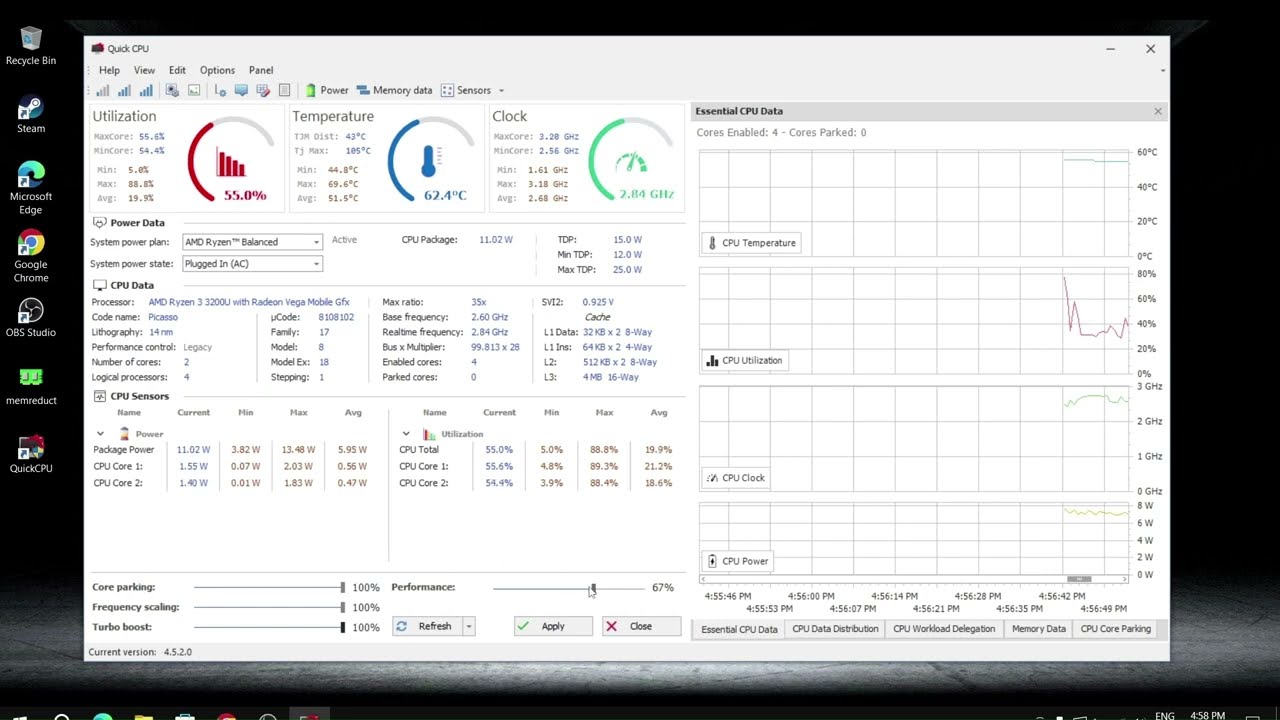This screenshot has width=1280, height=720.
Task: Open the Edit menu
Action: tap(177, 70)
